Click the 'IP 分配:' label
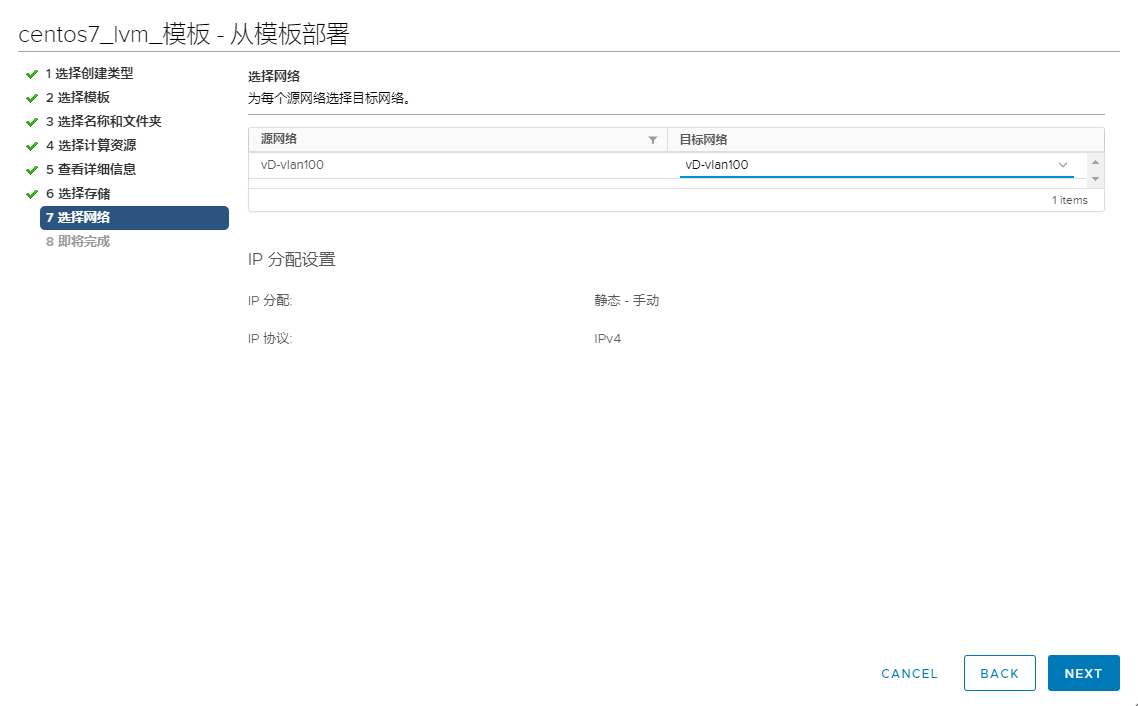1138x706 pixels. tap(270, 300)
